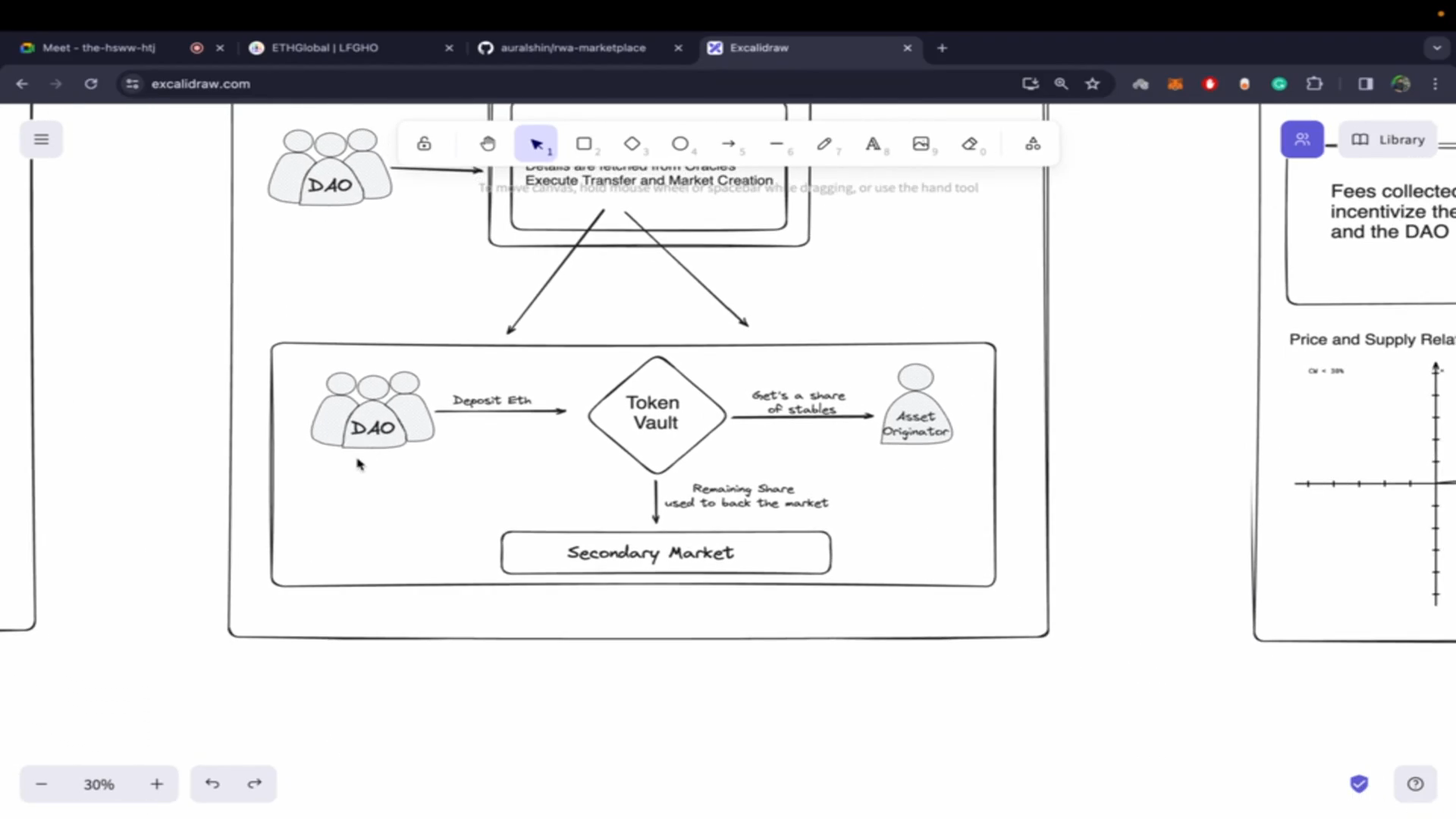Screen dimensions: 1456x819
Task: Select the Draw pencil tool
Action: [x=824, y=143]
